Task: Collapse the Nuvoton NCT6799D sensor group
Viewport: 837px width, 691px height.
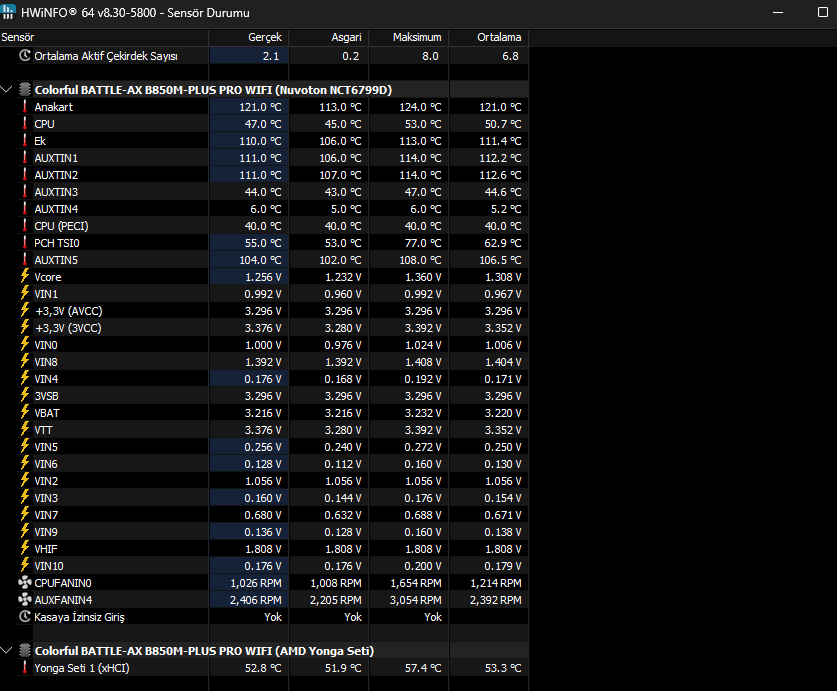Action: [x=6, y=89]
